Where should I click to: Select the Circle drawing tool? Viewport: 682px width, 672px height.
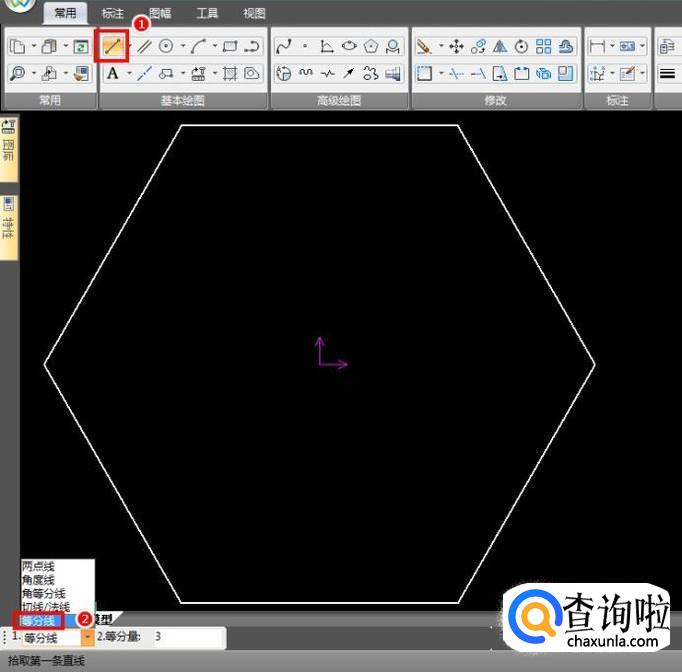coord(167,46)
